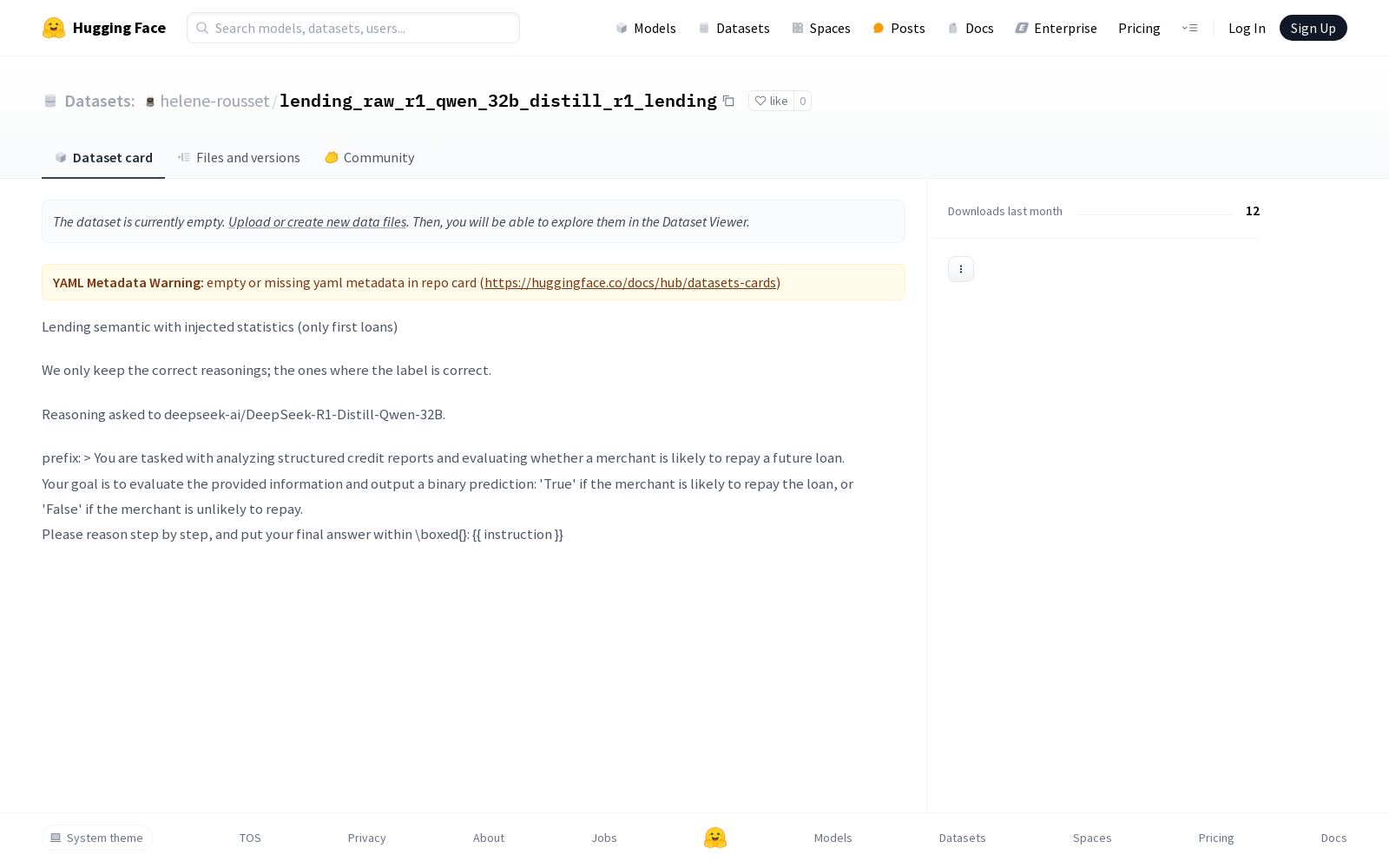Image resolution: width=1389 pixels, height=868 pixels.
Task: Open the Files and versions tab
Action: [x=239, y=158]
